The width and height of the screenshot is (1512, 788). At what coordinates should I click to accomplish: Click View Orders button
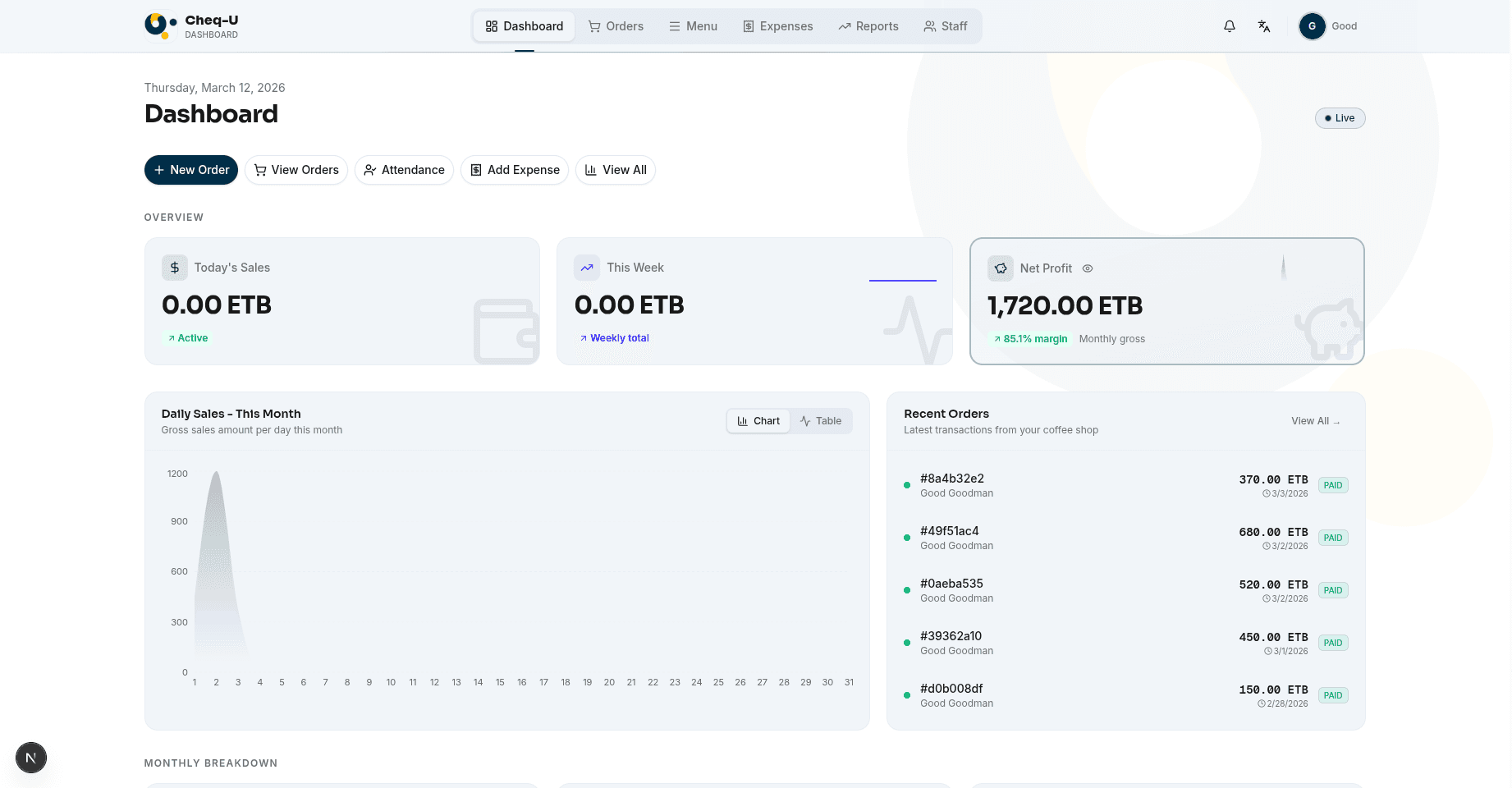296,170
